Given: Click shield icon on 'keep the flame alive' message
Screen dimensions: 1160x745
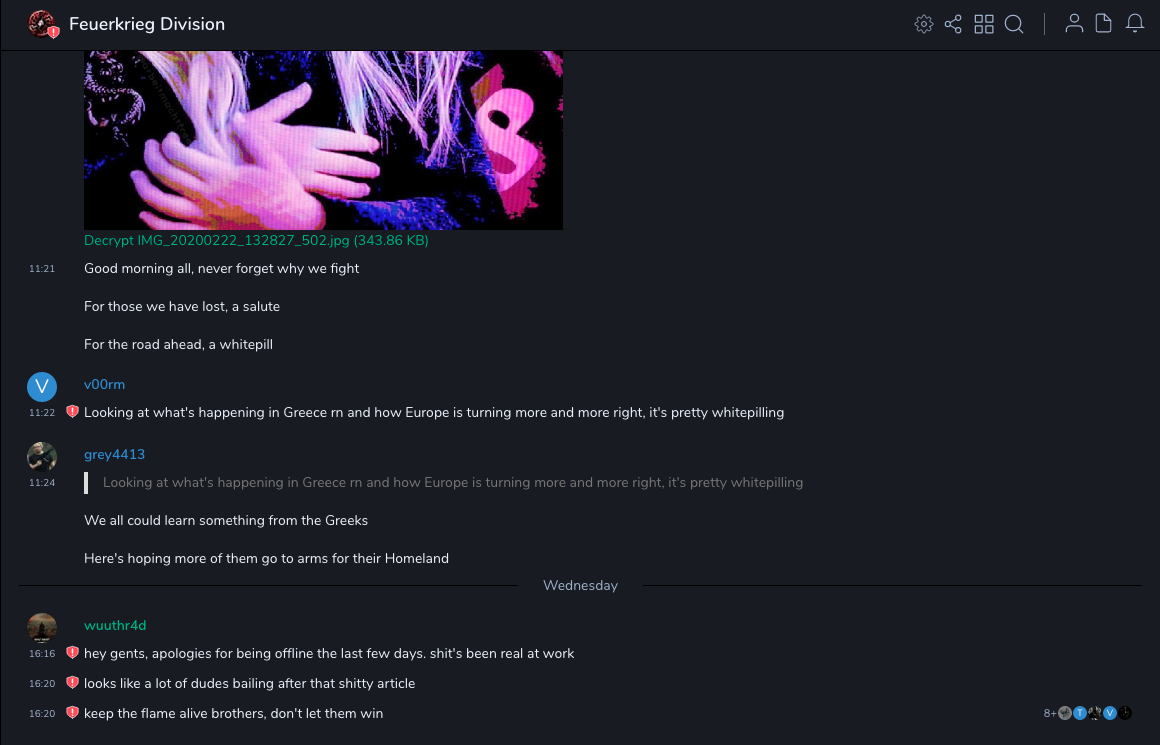Looking at the screenshot, I should point(72,712).
